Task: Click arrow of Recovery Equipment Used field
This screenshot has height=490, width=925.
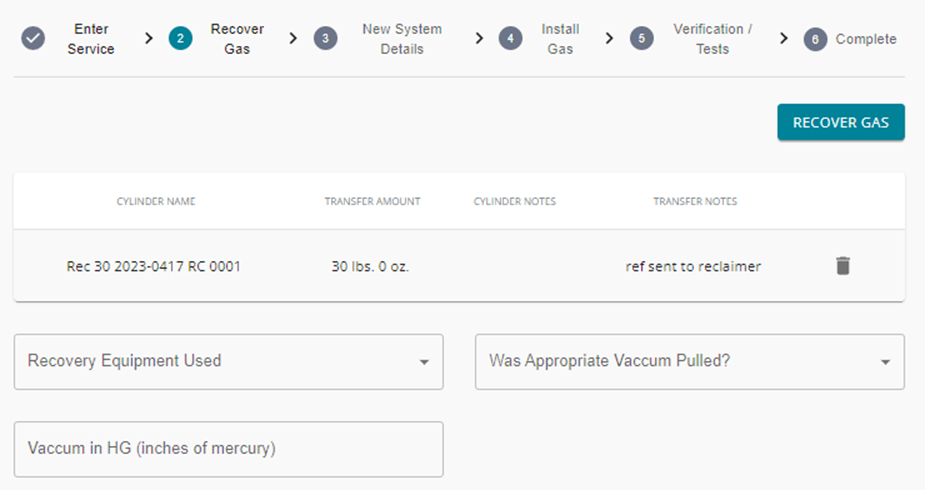Action: (424, 362)
